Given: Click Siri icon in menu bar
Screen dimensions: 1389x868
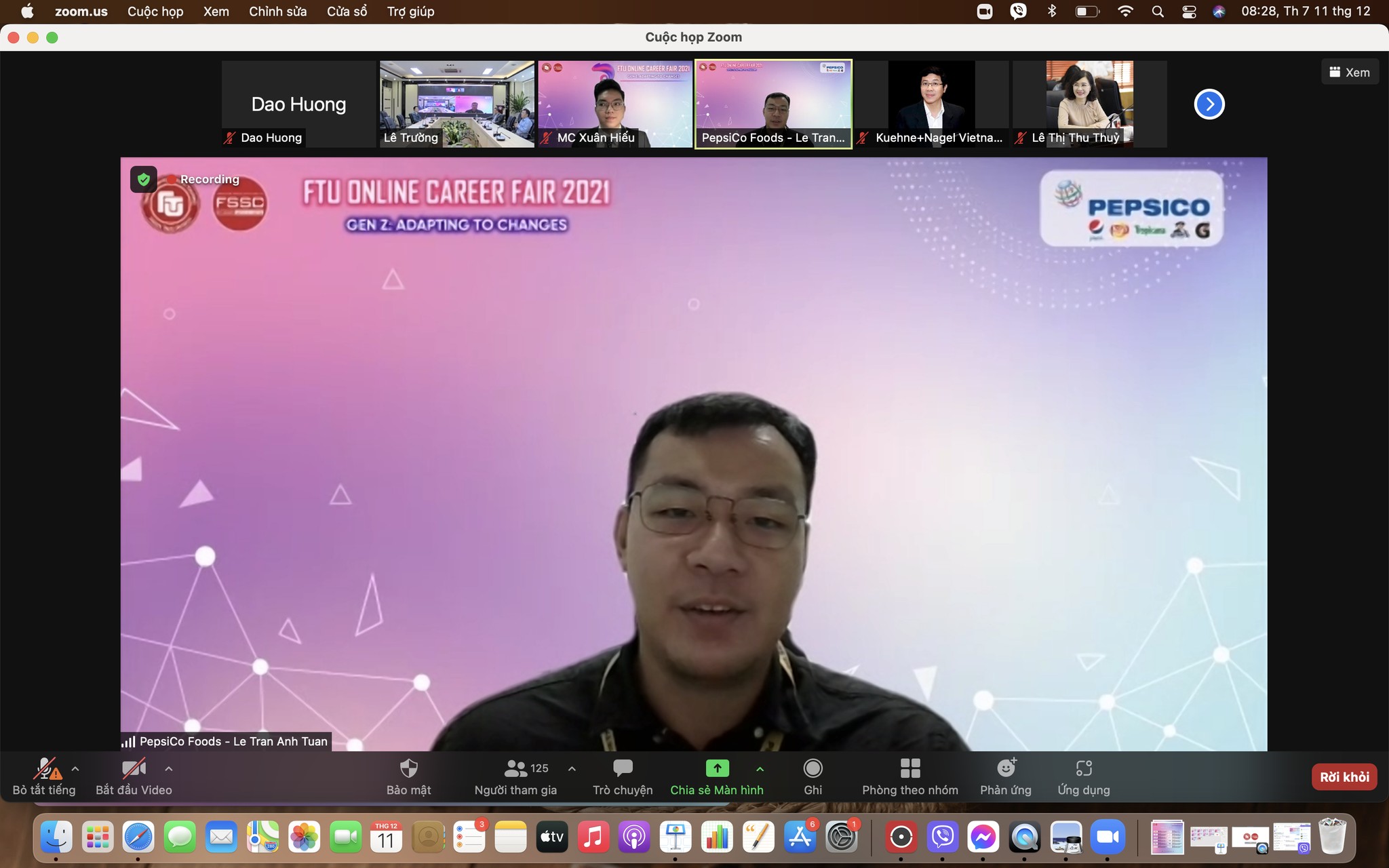Looking at the screenshot, I should coord(1219,12).
